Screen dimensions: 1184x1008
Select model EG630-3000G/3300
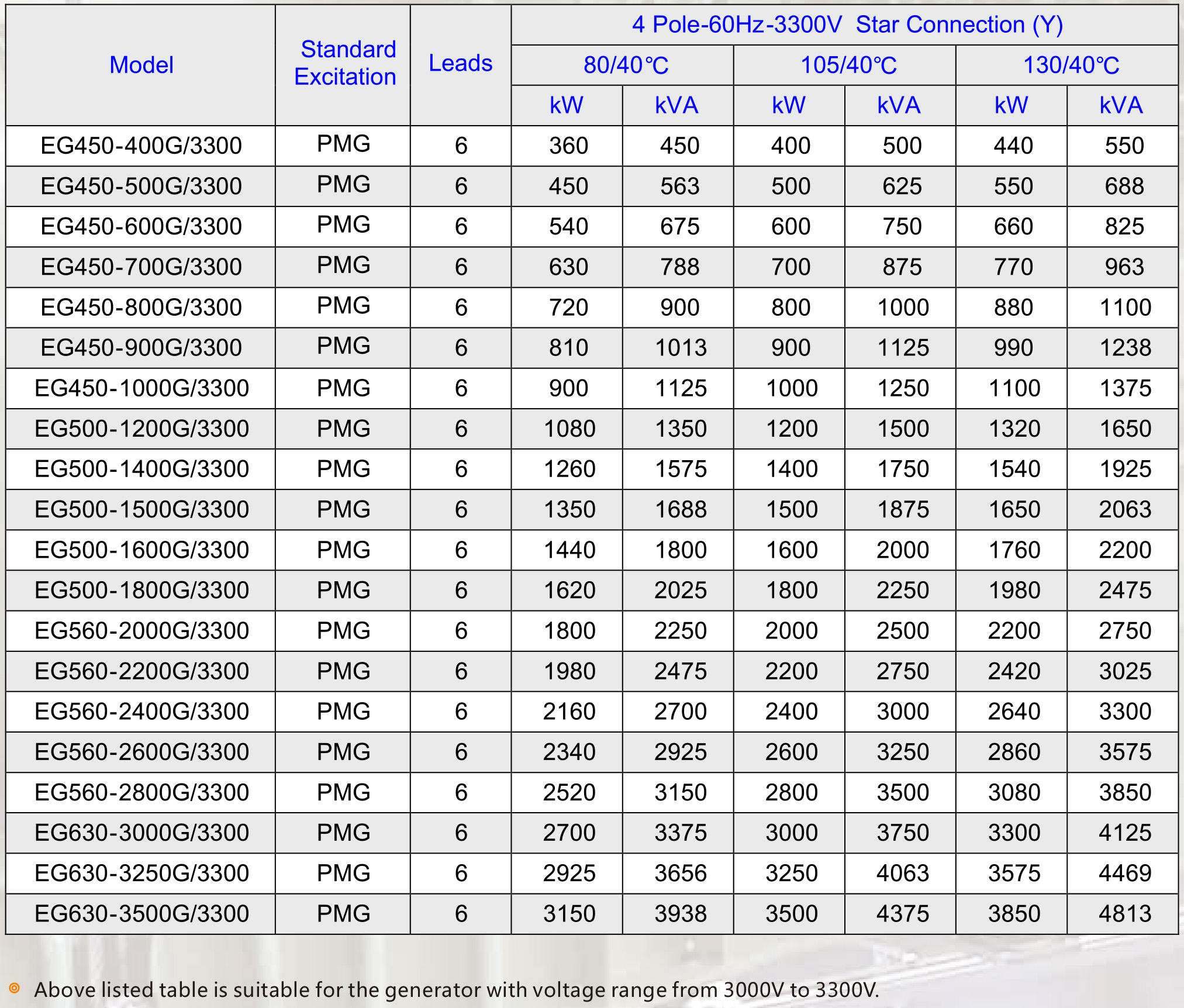click(x=141, y=833)
